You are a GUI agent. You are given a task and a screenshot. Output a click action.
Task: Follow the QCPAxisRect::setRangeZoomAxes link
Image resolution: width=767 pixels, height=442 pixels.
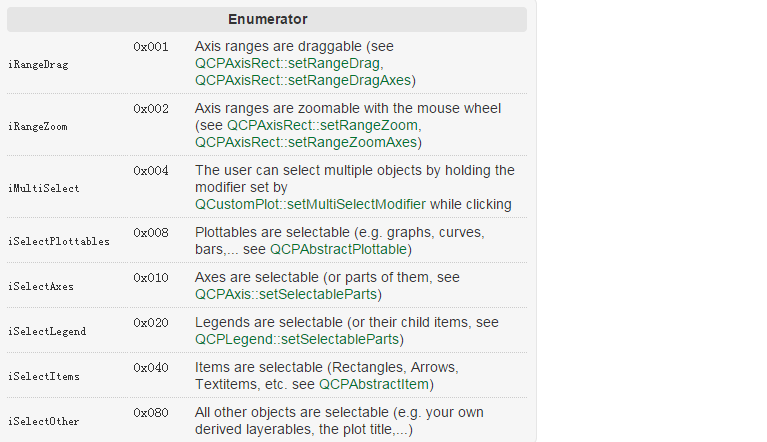306,142
